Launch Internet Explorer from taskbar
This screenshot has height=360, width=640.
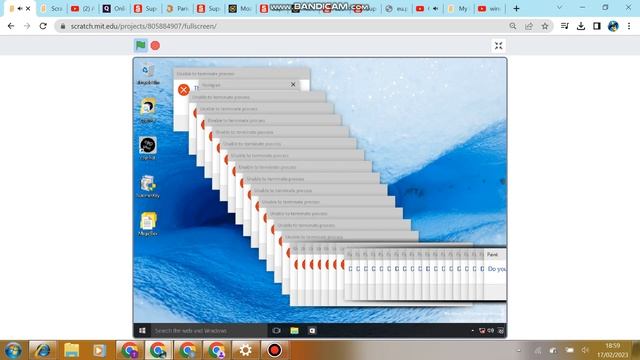tap(42, 350)
